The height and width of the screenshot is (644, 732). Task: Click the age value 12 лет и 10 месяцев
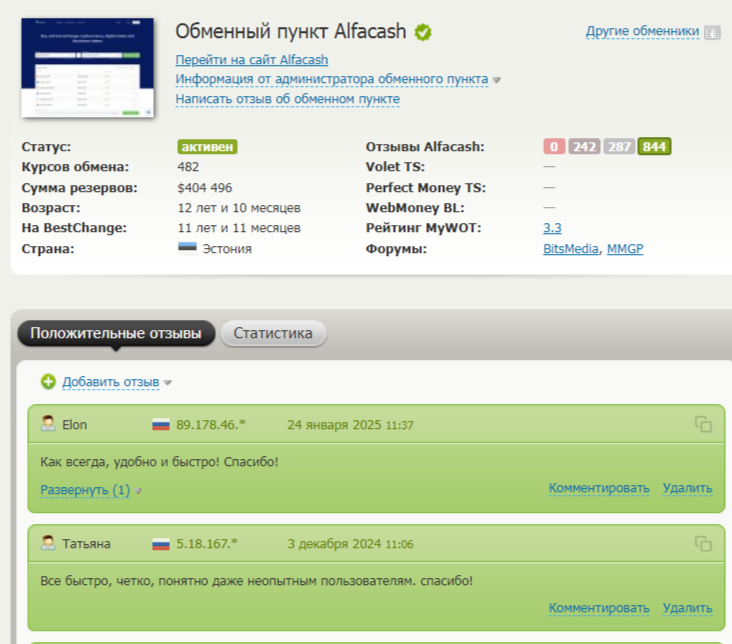(x=239, y=208)
